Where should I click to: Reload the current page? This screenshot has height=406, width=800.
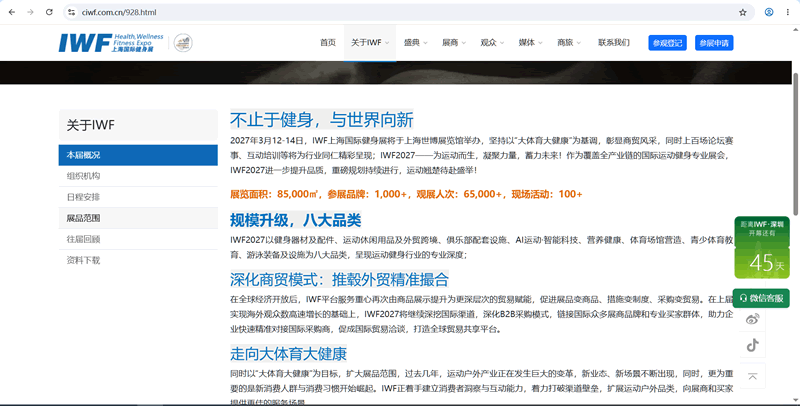[x=49, y=12]
